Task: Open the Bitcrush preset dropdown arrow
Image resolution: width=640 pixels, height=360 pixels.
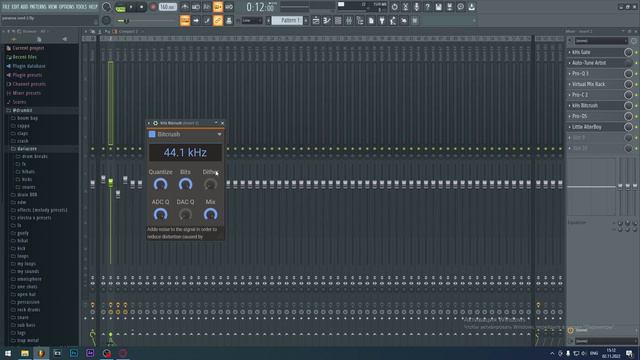Action: (x=219, y=134)
